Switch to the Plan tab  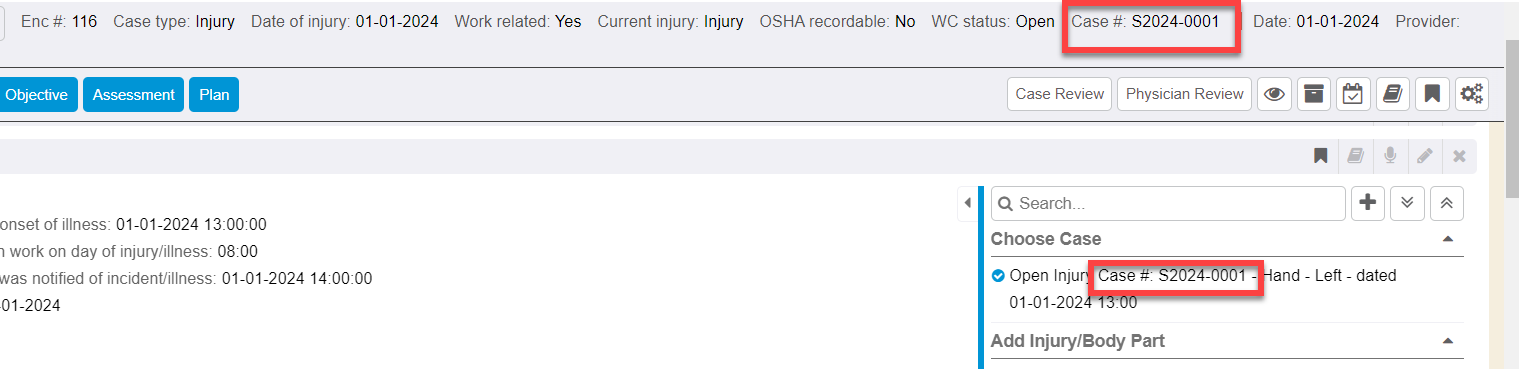coord(214,95)
